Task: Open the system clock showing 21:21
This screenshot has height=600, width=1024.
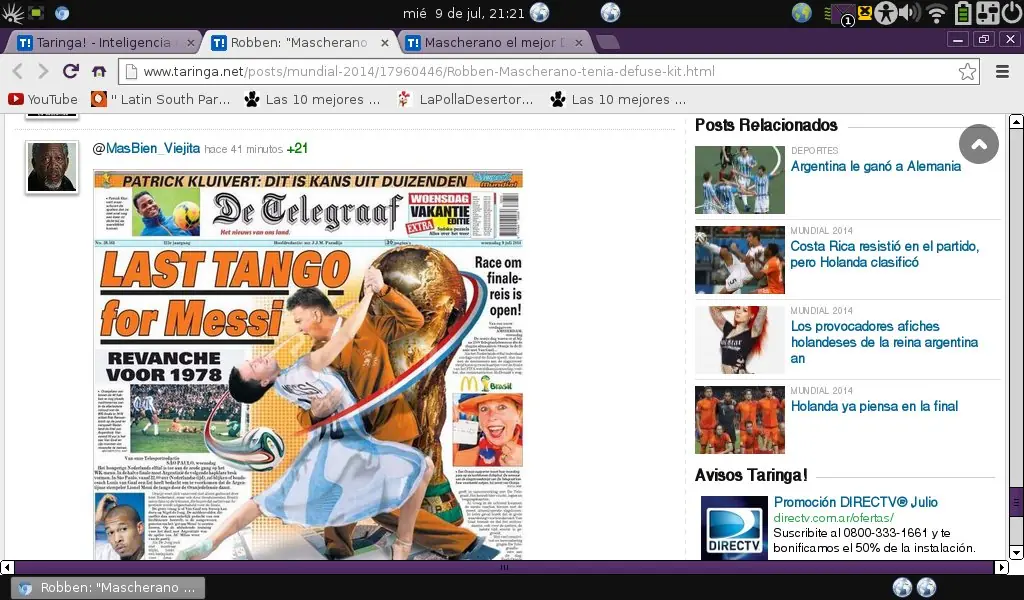Action: point(464,13)
